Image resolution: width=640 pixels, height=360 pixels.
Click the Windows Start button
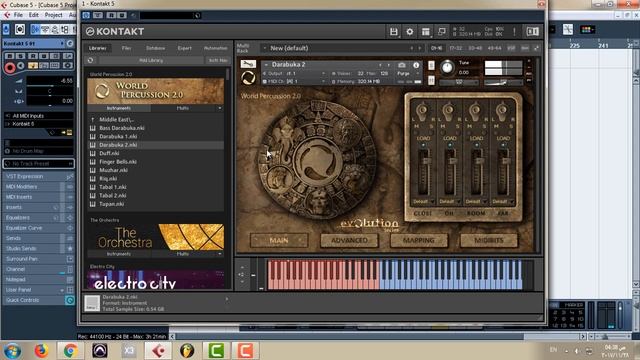(12, 351)
